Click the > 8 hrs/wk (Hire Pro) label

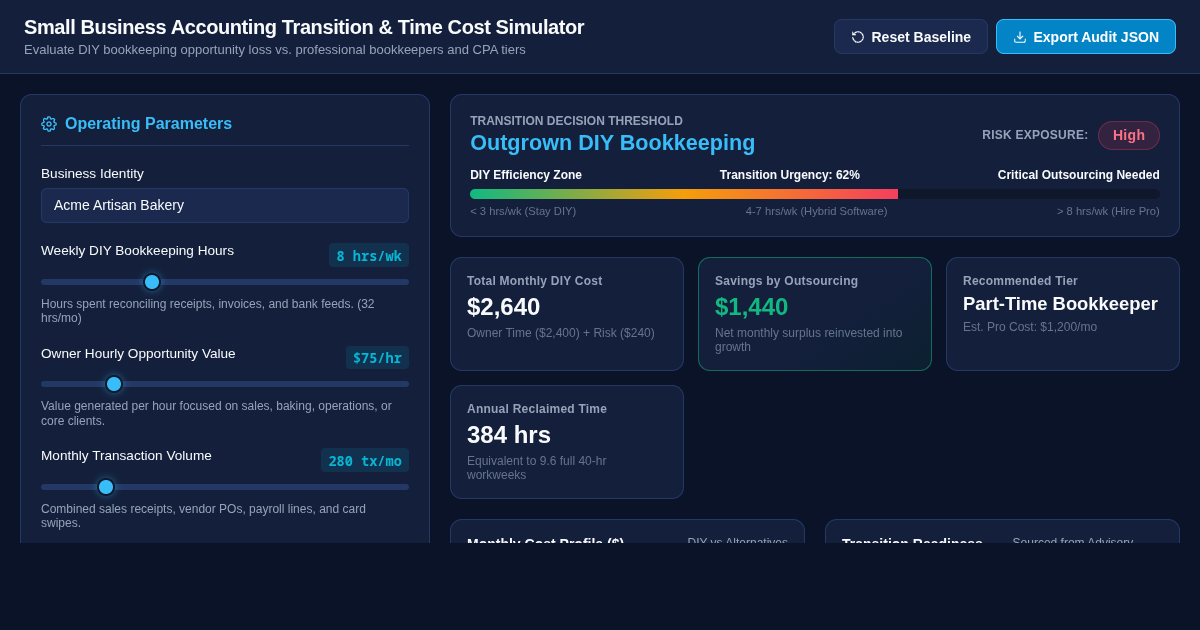[1108, 211]
